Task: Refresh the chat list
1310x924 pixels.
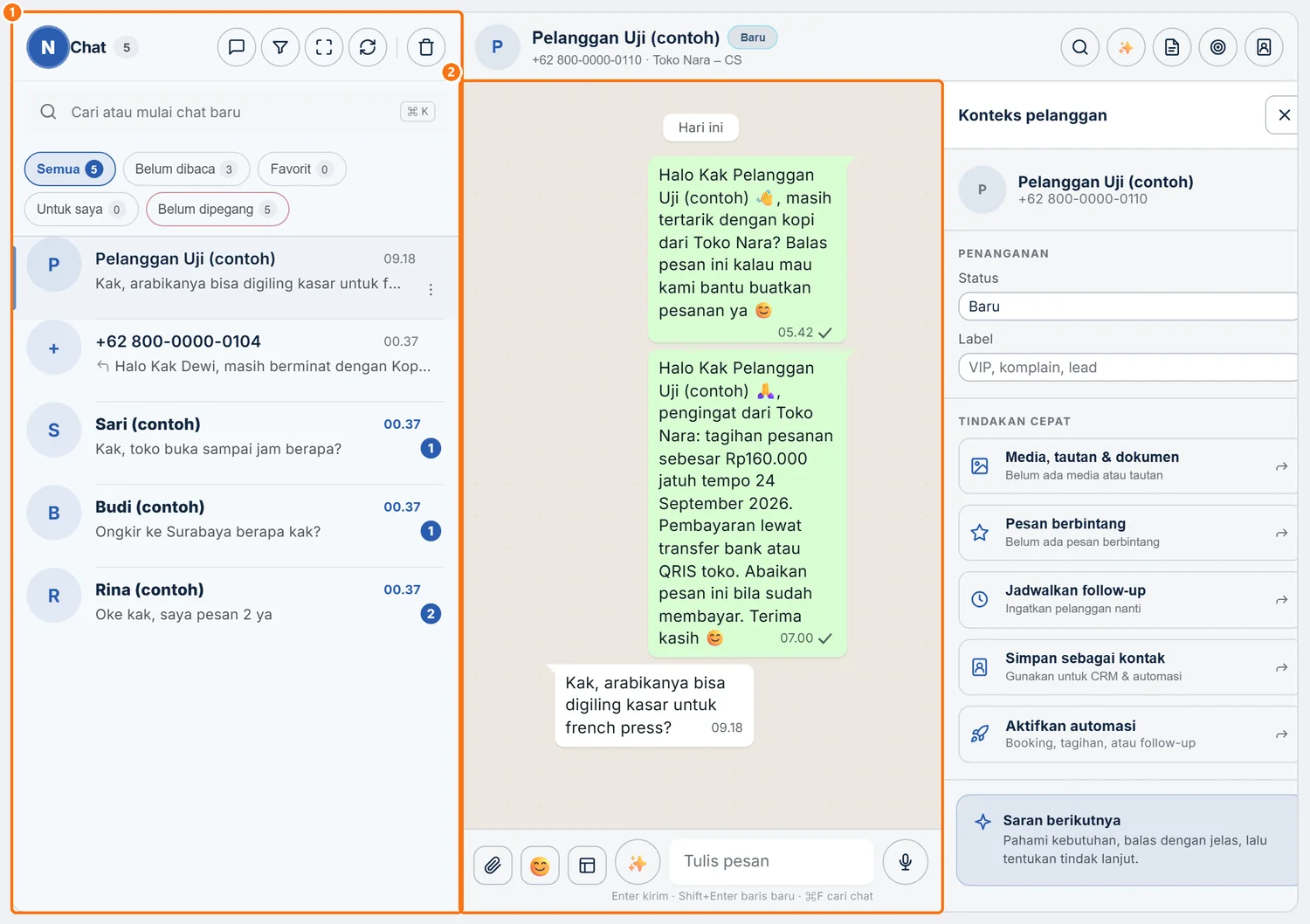Action: click(x=368, y=47)
